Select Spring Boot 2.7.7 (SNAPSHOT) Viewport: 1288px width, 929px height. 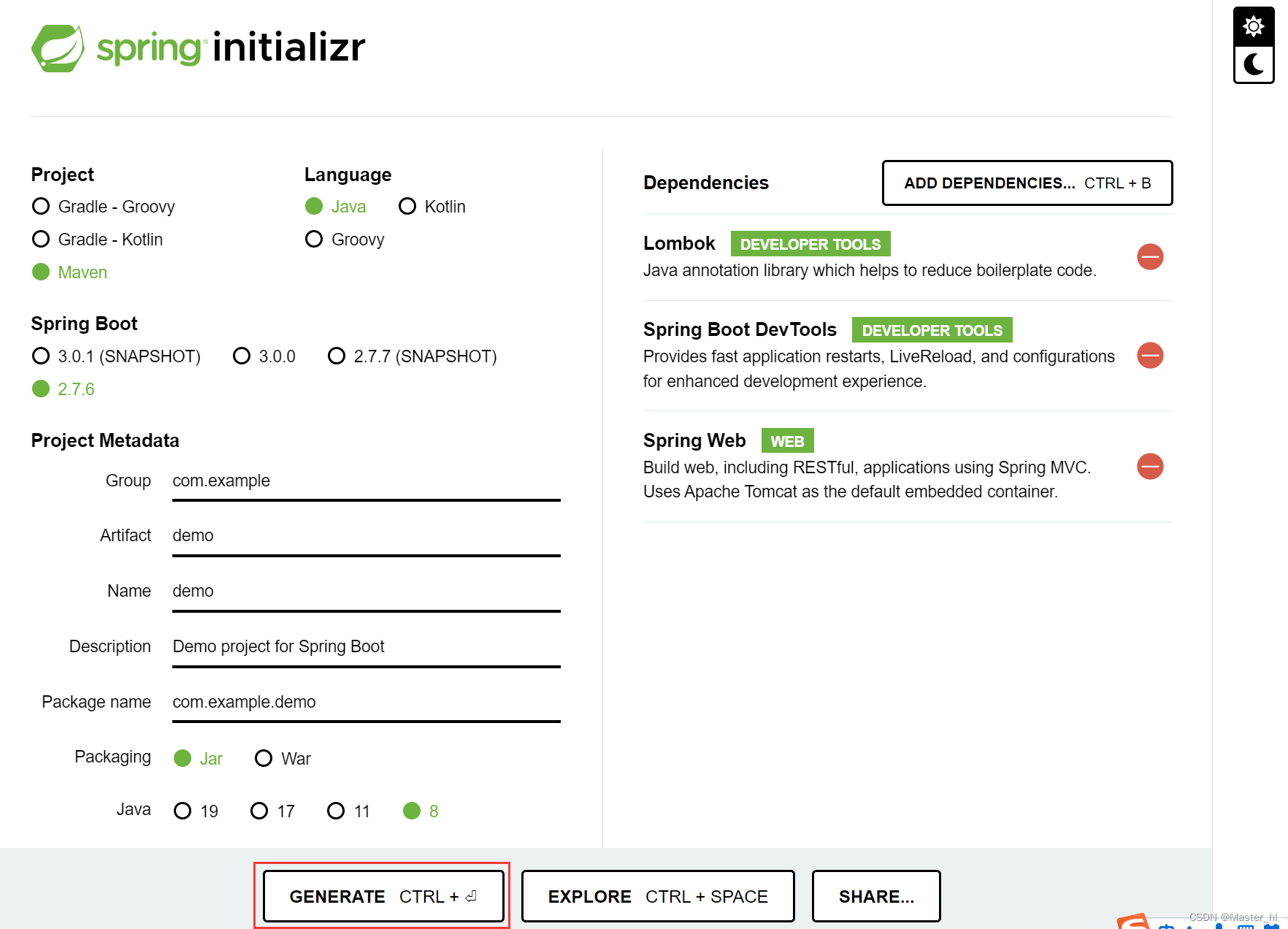[413, 356]
